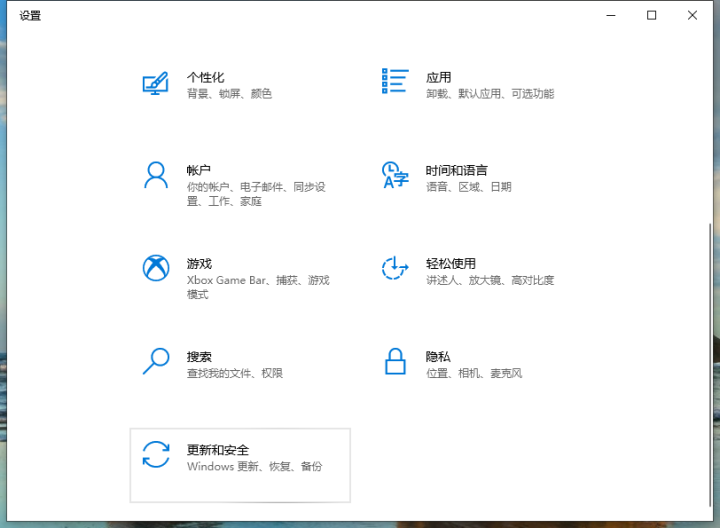The height and width of the screenshot is (528, 720).
Task: Click the vertical scrollbar thumb
Action: point(710,365)
